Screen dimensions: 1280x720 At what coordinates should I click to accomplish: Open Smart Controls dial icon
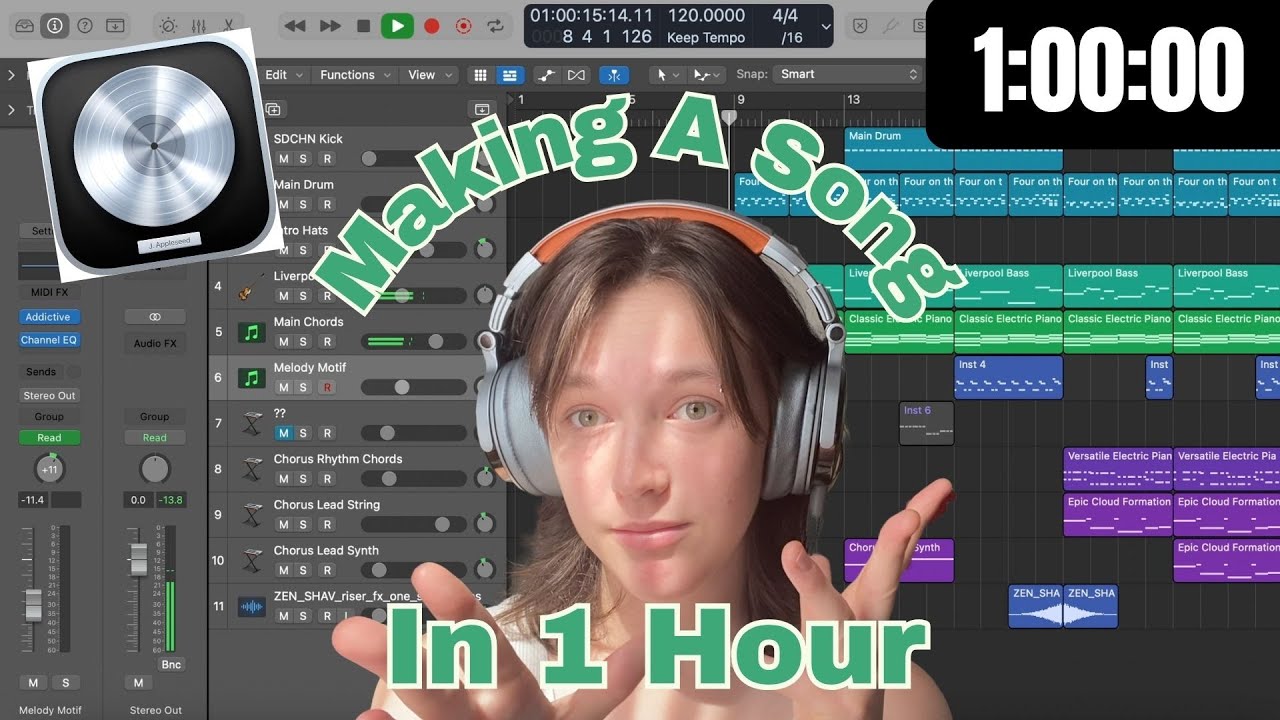pos(167,26)
